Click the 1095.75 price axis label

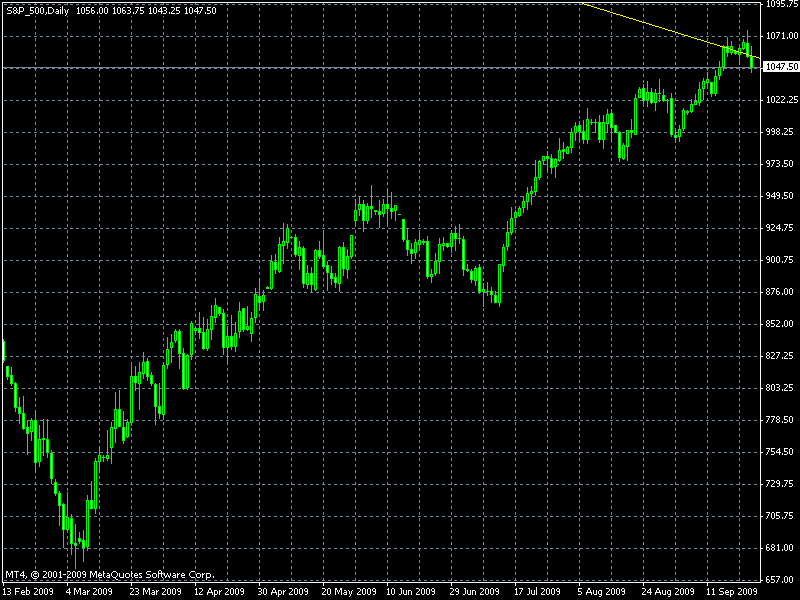coord(779,5)
